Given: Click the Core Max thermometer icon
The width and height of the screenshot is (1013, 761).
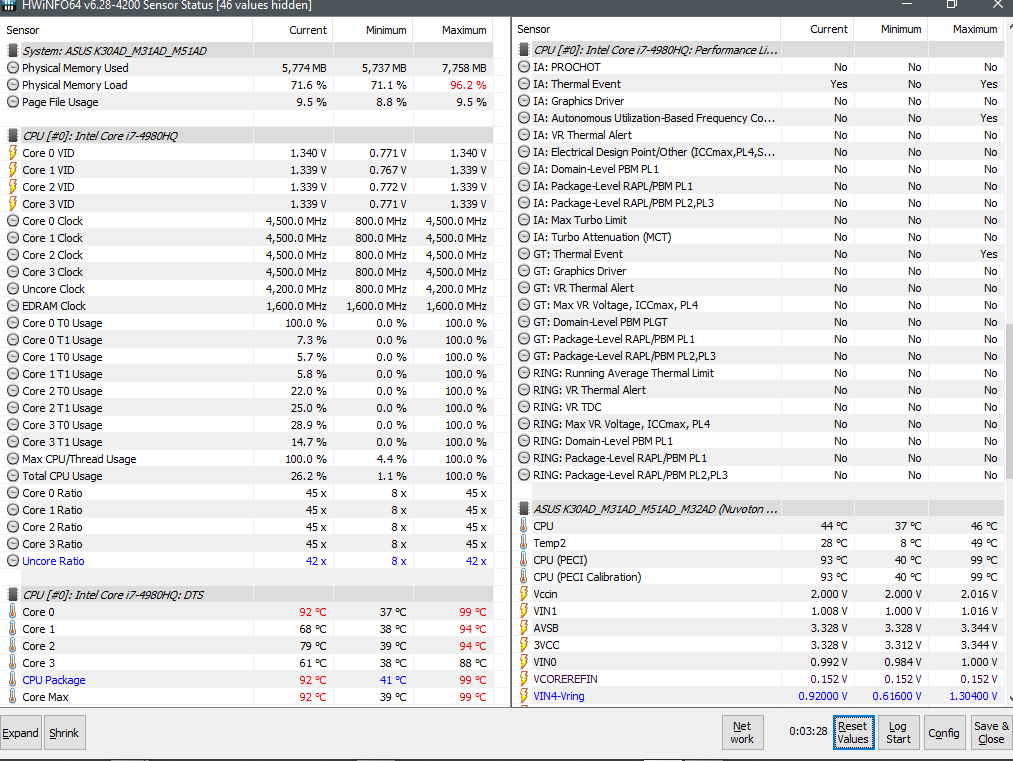Looking at the screenshot, I should (12, 697).
